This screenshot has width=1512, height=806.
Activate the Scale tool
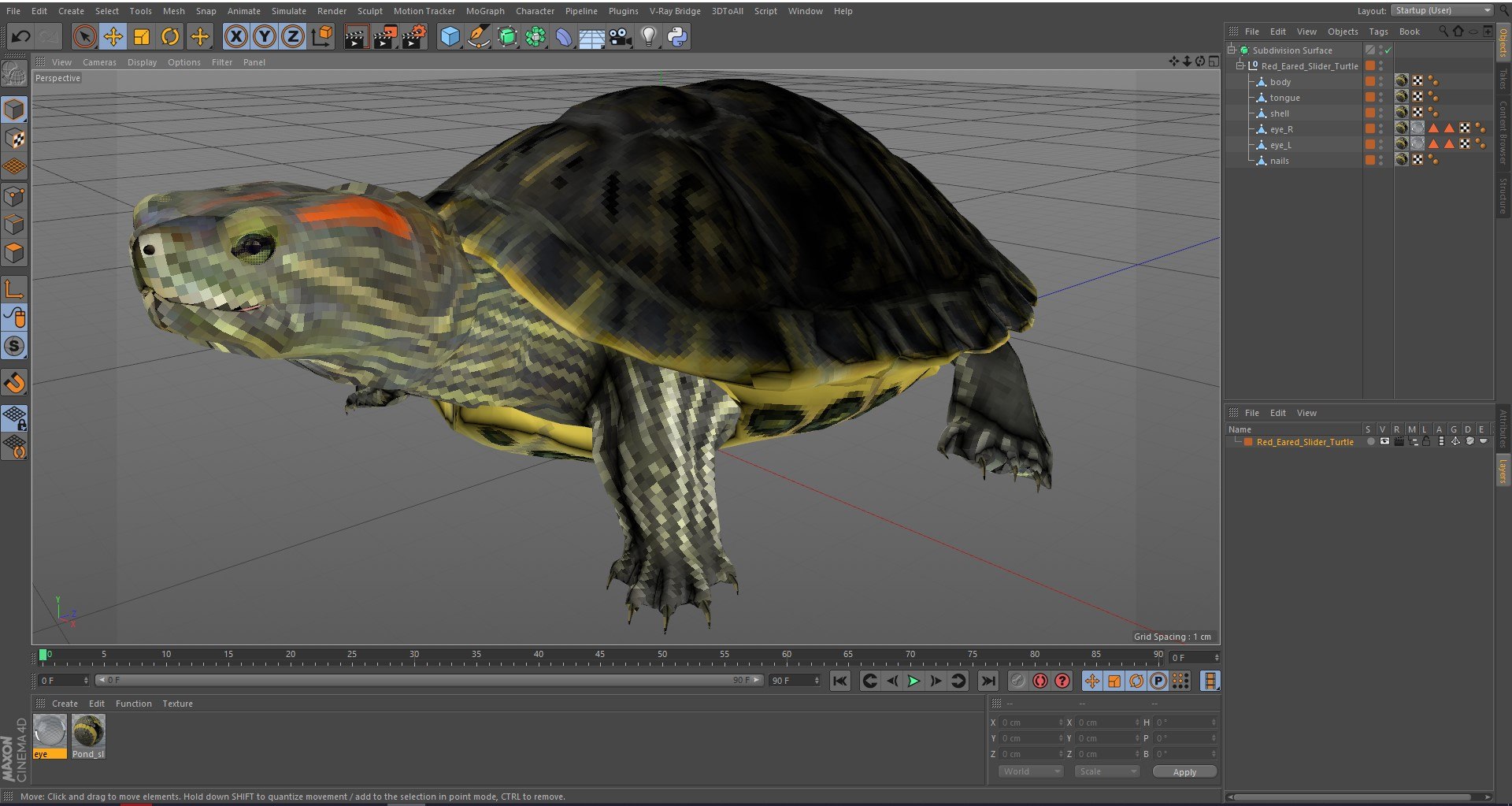(x=142, y=36)
